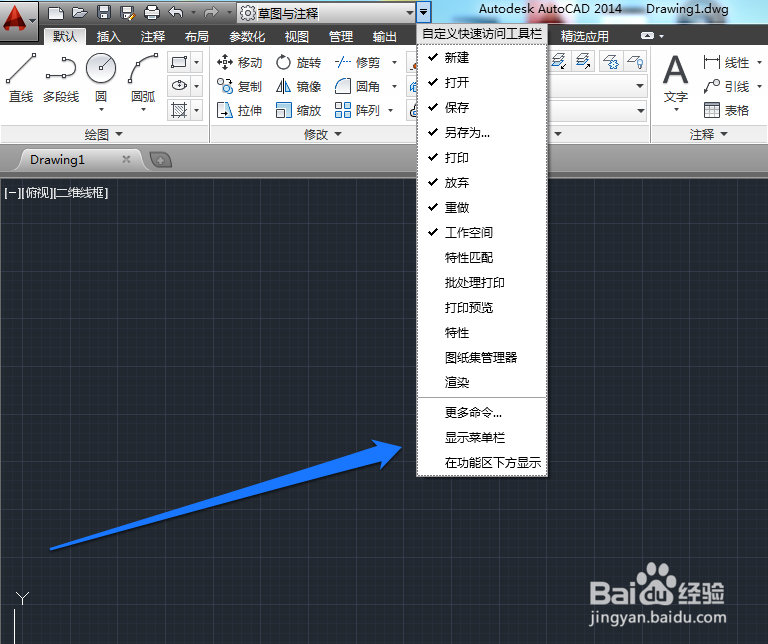Click the Undo arrow icon
This screenshot has width=768, height=644.
pyautogui.click(x=176, y=12)
